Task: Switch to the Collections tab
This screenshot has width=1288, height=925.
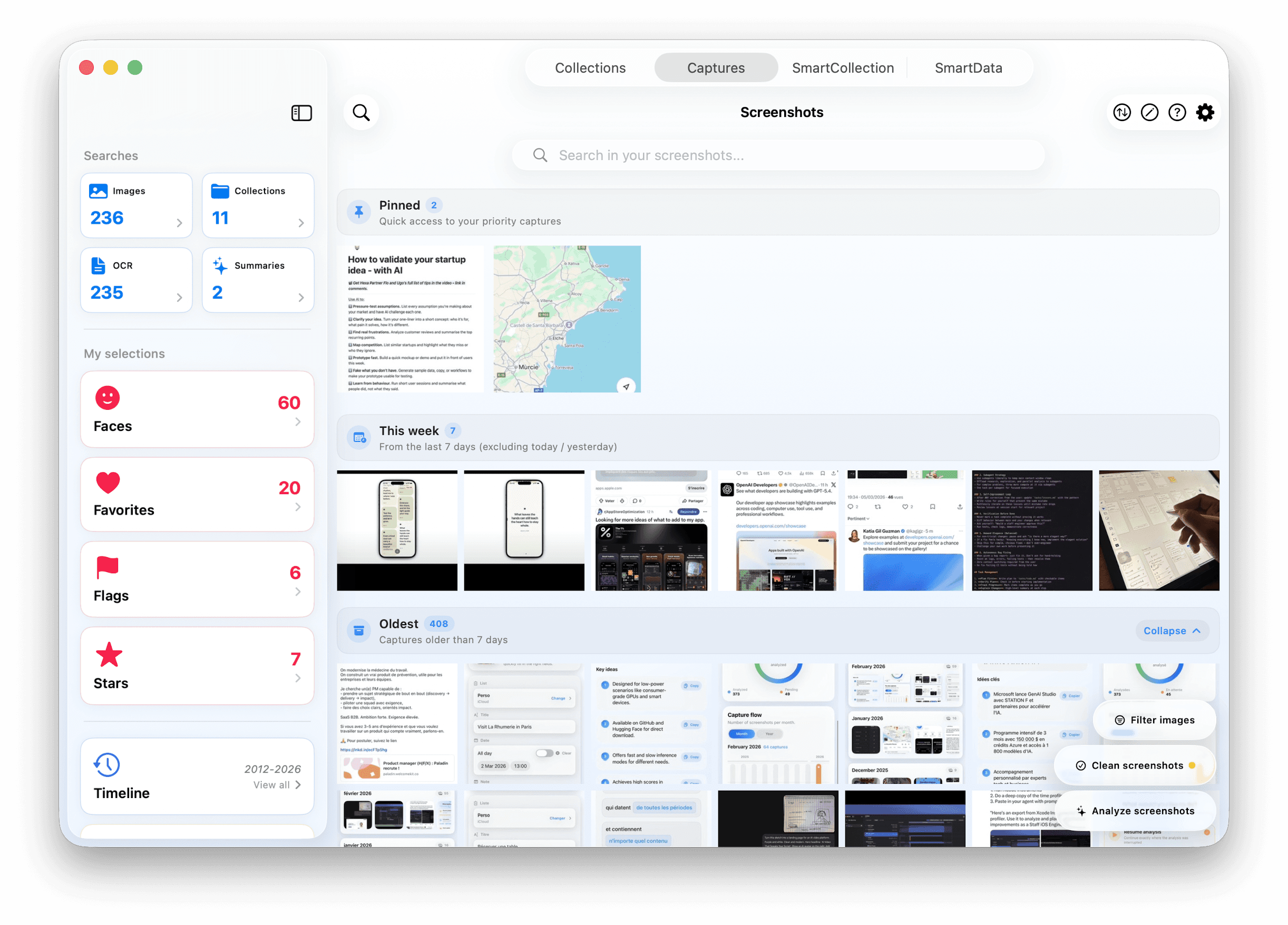Action: [x=590, y=68]
